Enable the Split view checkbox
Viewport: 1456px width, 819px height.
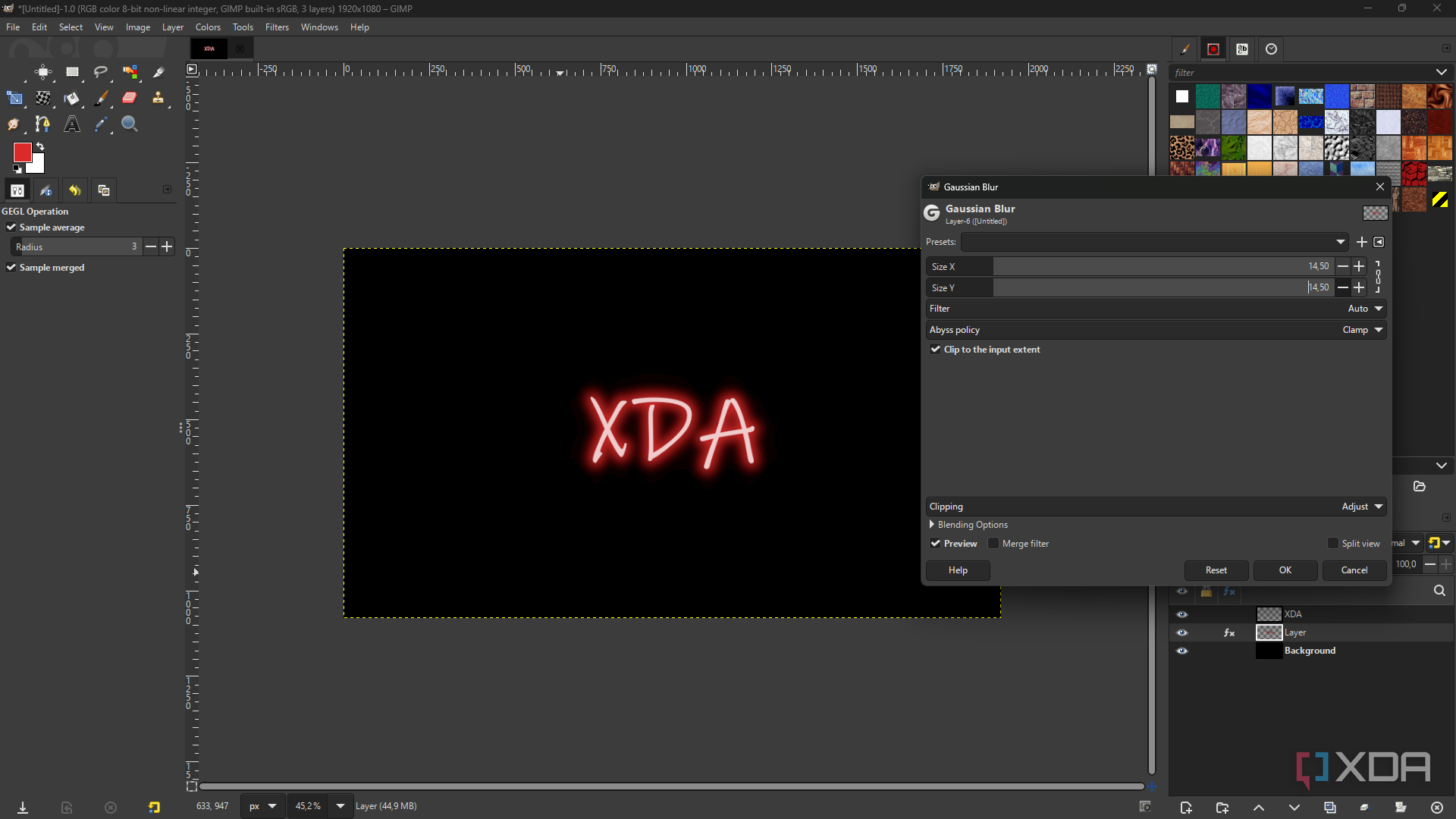pos(1333,544)
